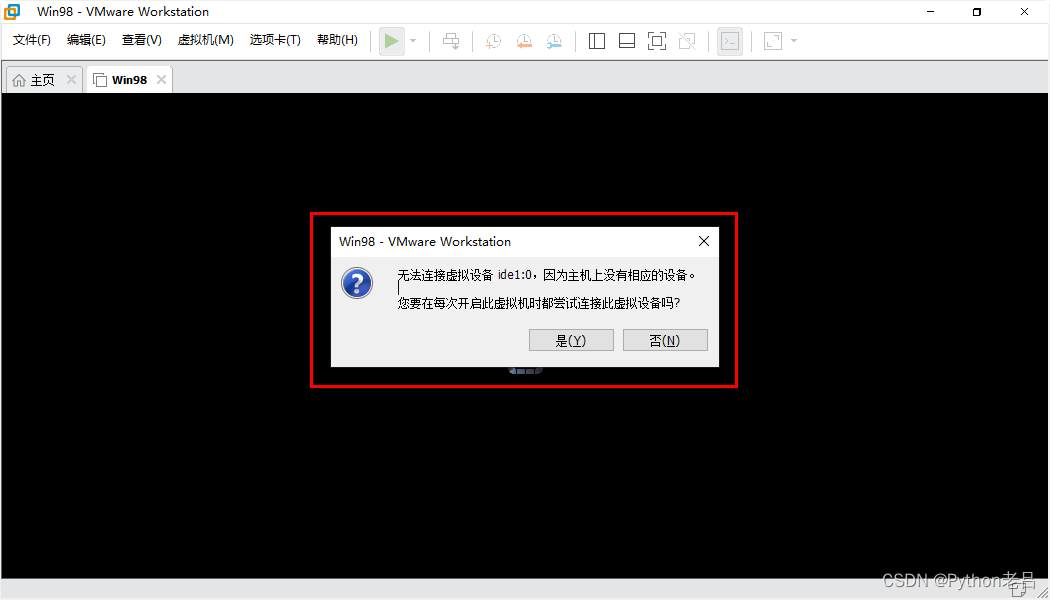The width and height of the screenshot is (1050, 600).
Task: Click the stretch guest display icon
Action: pos(773,42)
